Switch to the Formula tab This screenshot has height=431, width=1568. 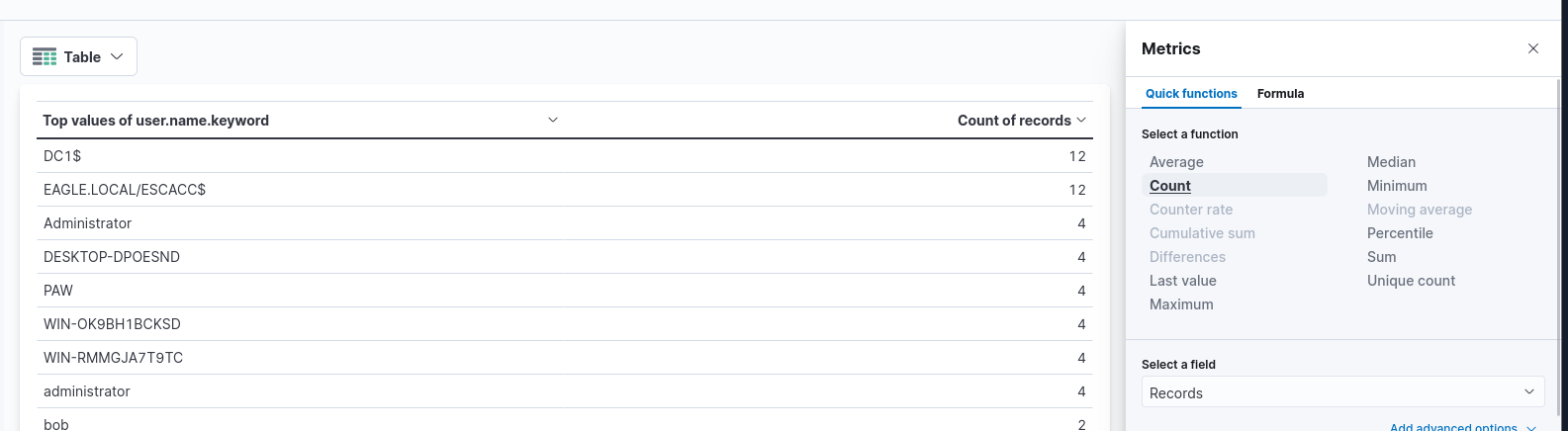coord(1280,94)
